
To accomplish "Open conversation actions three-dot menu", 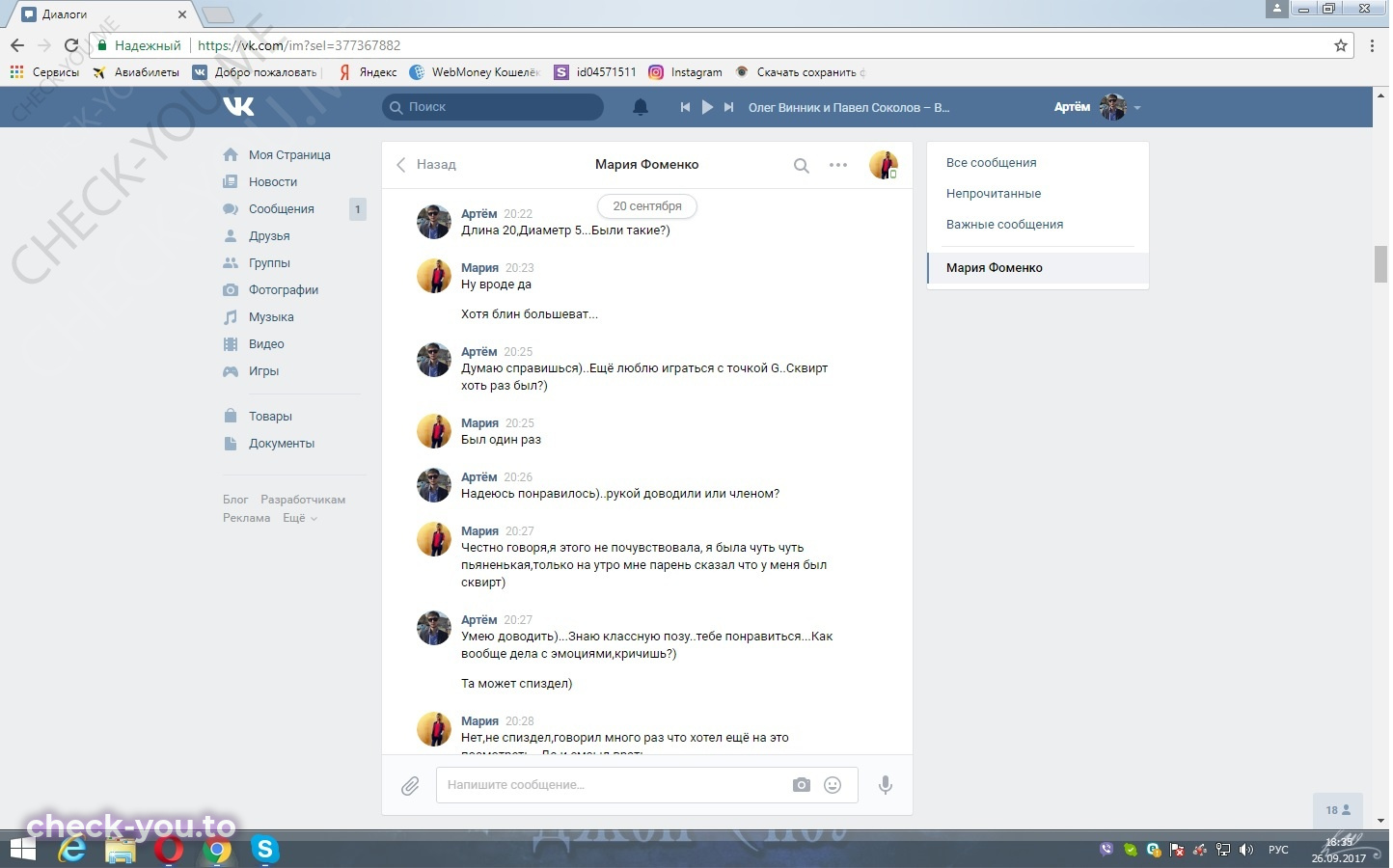I will tap(838, 165).
